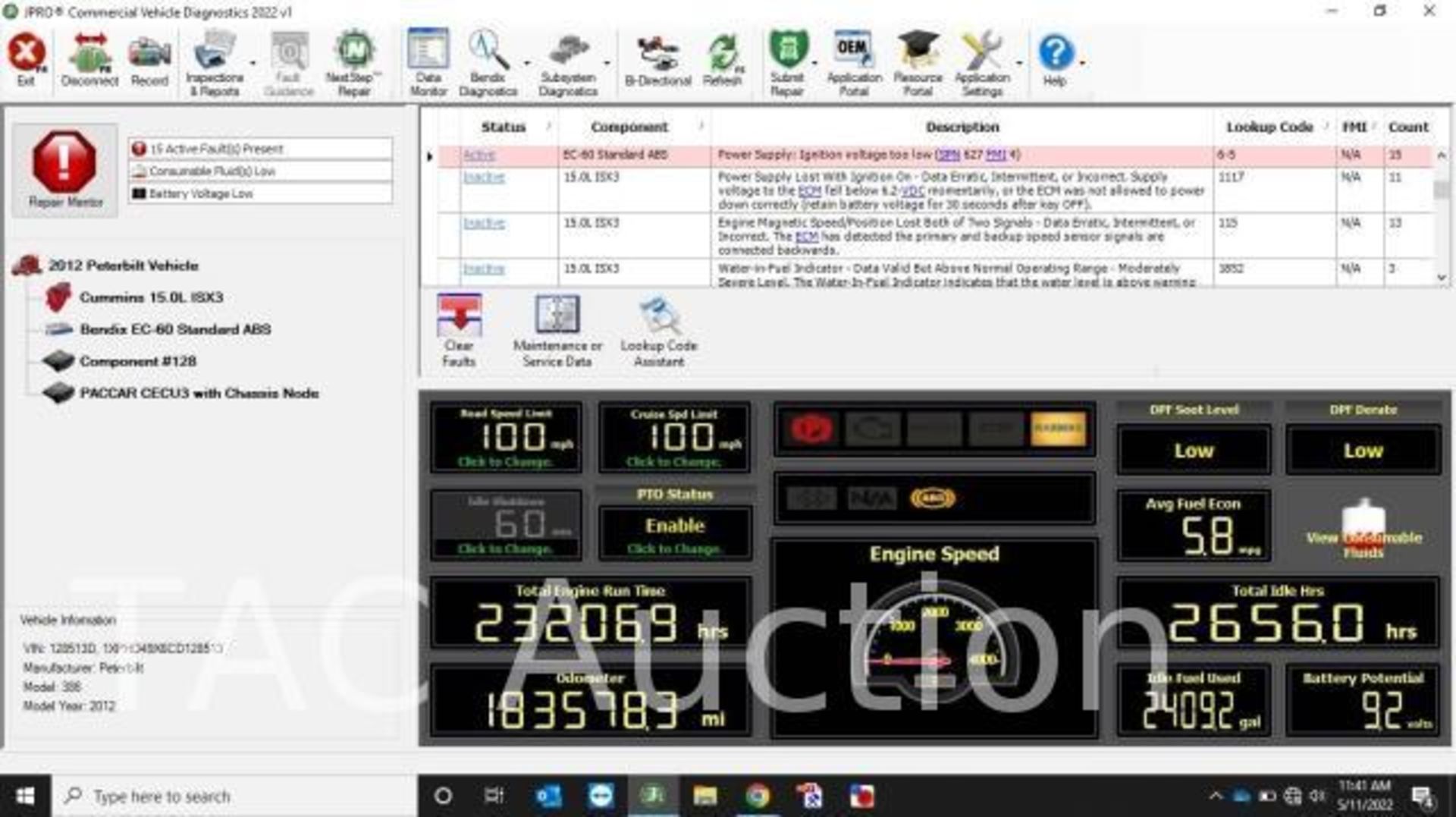Open the Lookup Code Assistant
The width and height of the screenshot is (1456, 817).
click(659, 331)
